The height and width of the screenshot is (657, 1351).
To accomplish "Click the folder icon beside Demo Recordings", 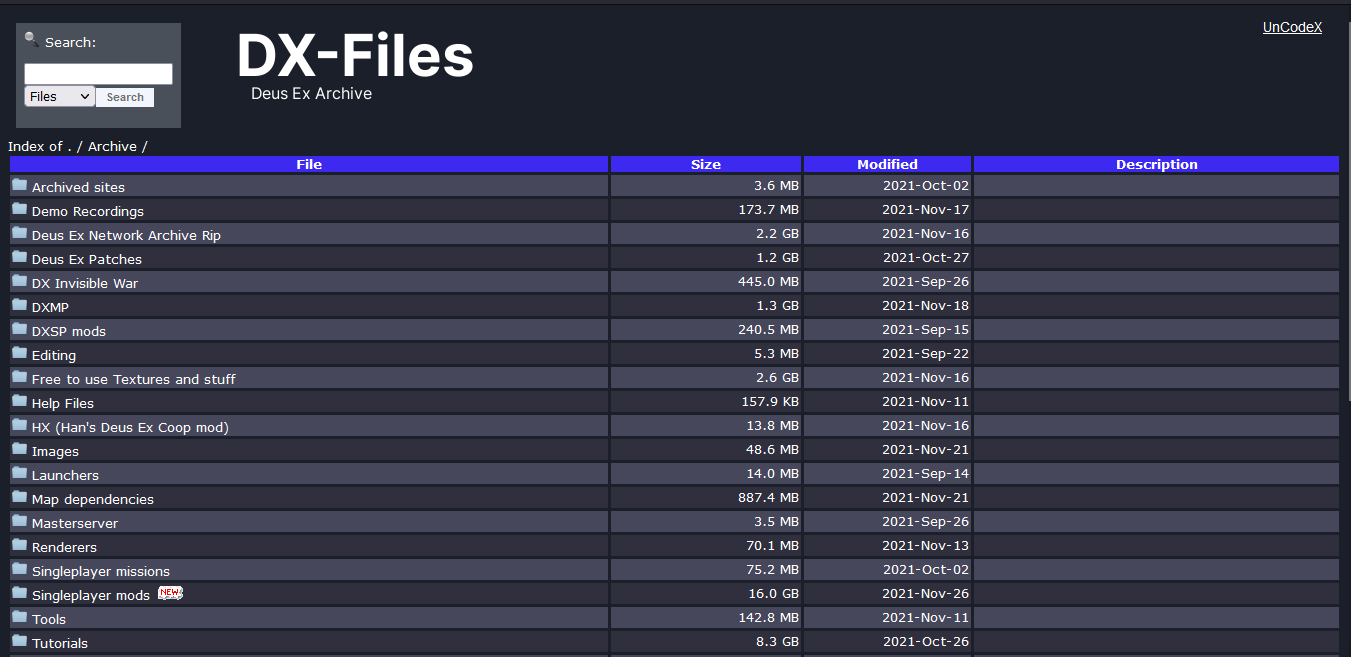I will pos(20,209).
